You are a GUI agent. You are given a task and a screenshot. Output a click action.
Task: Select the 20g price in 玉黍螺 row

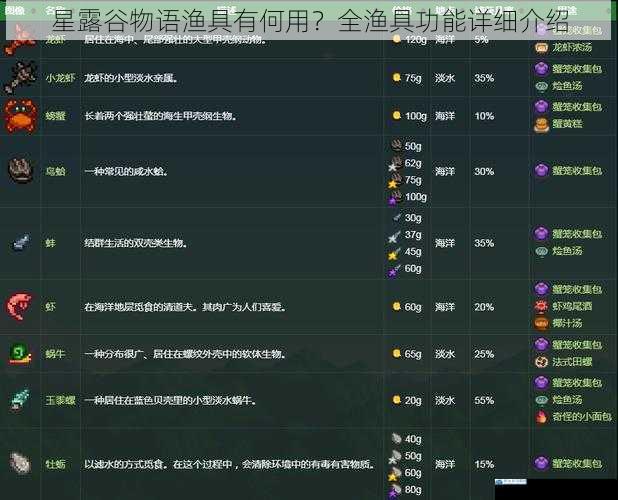pos(413,400)
